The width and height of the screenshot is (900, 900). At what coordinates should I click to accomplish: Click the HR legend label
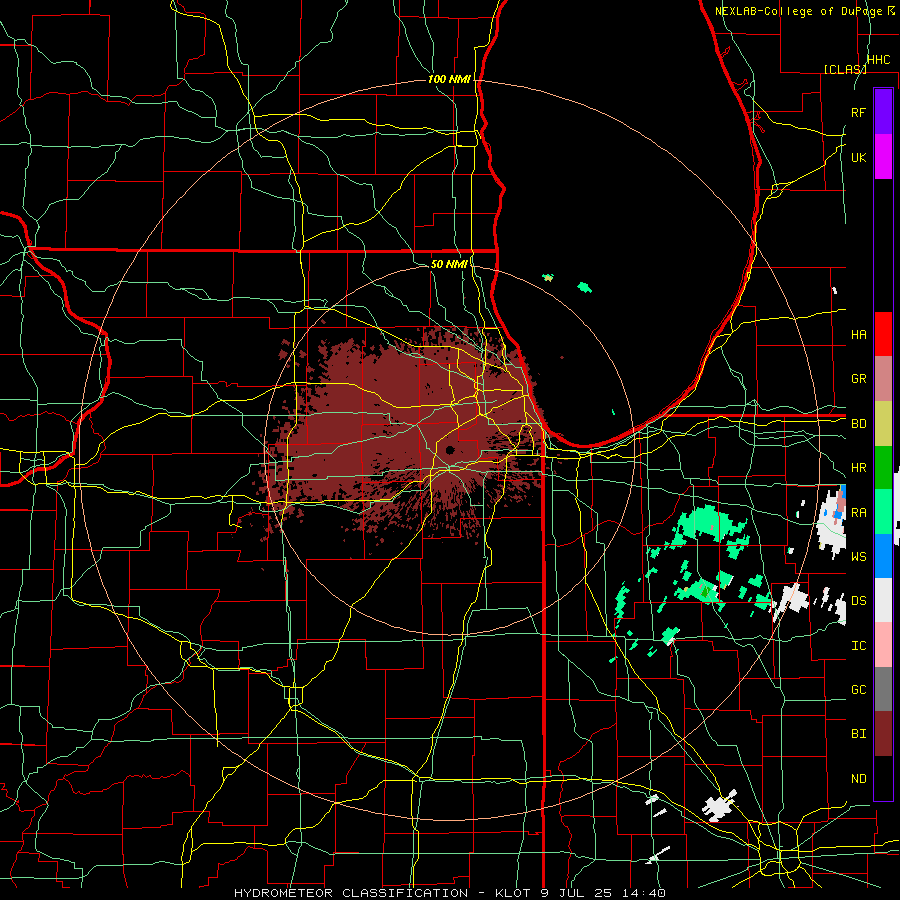coord(859,468)
